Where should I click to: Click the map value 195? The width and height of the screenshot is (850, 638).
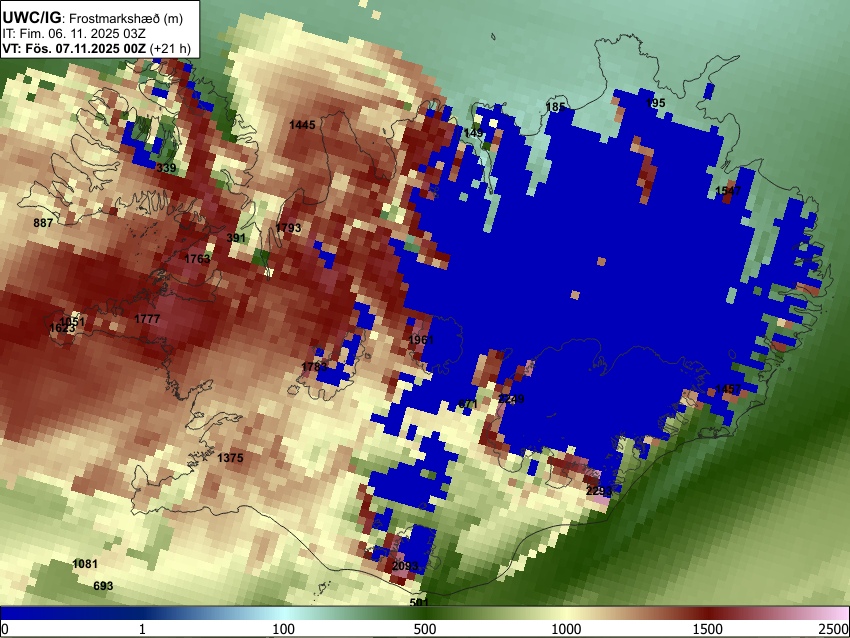pyautogui.click(x=655, y=103)
